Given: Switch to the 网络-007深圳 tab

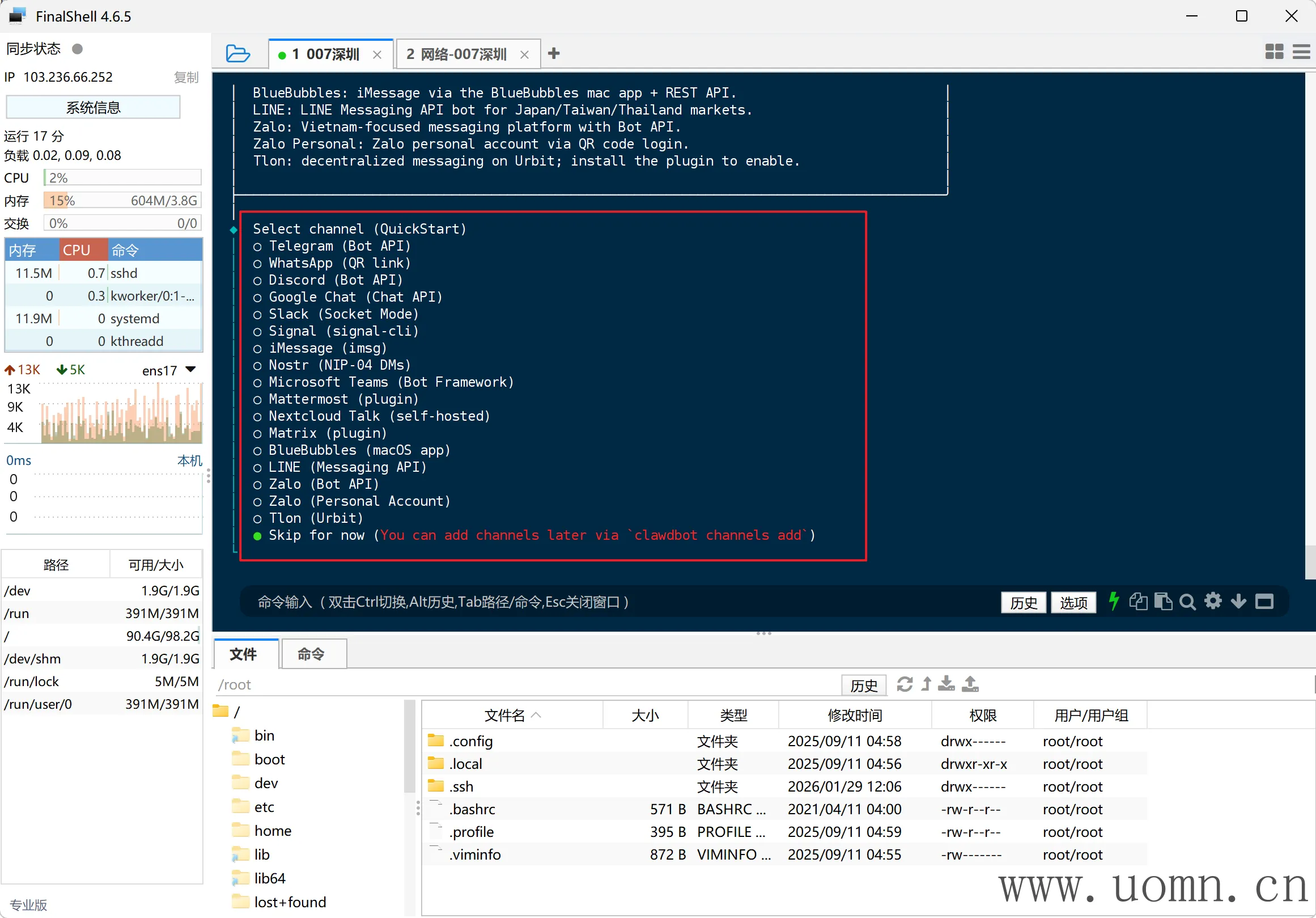Looking at the screenshot, I should (457, 54).
